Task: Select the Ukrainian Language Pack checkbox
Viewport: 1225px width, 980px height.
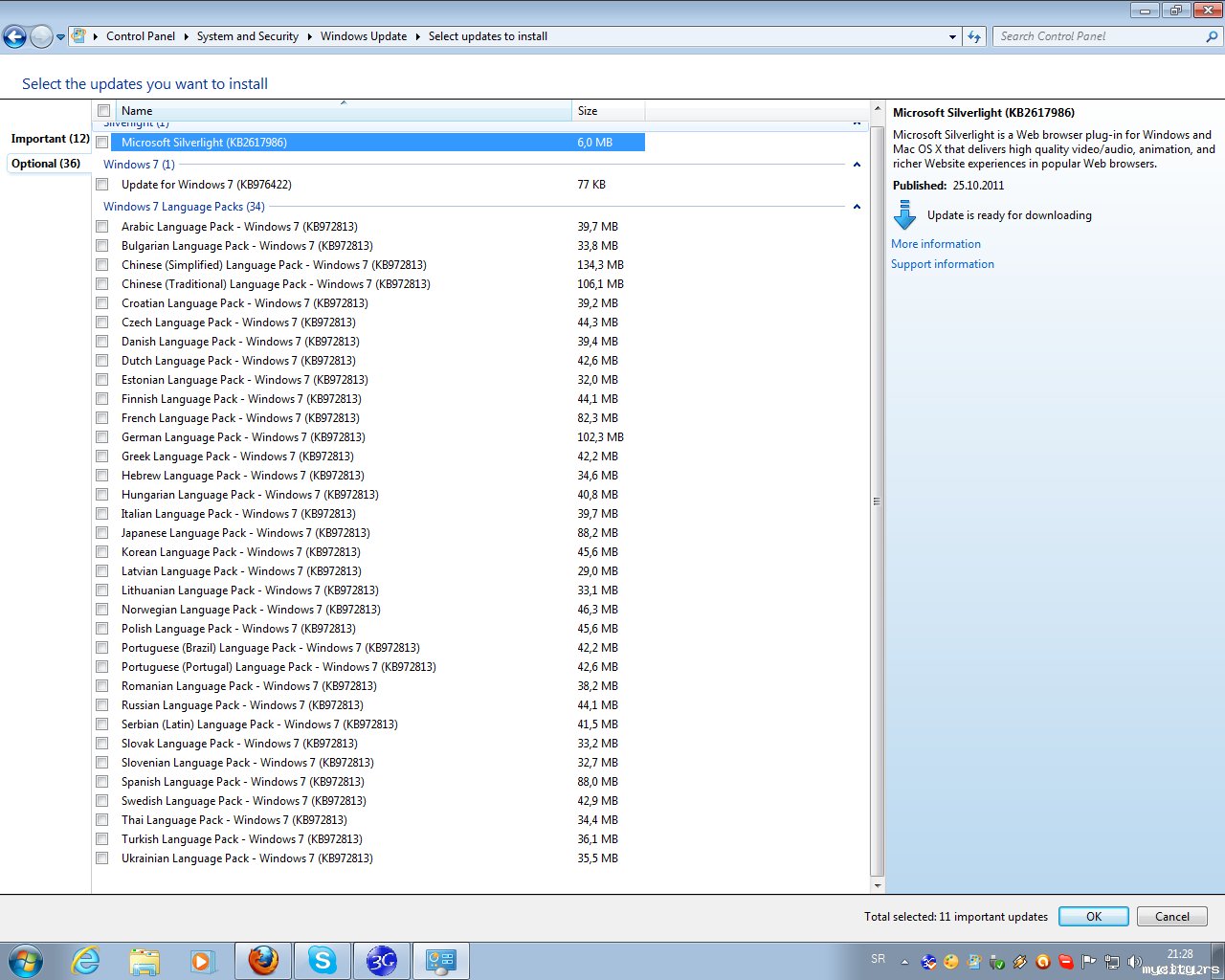Action: click(102, 858)
